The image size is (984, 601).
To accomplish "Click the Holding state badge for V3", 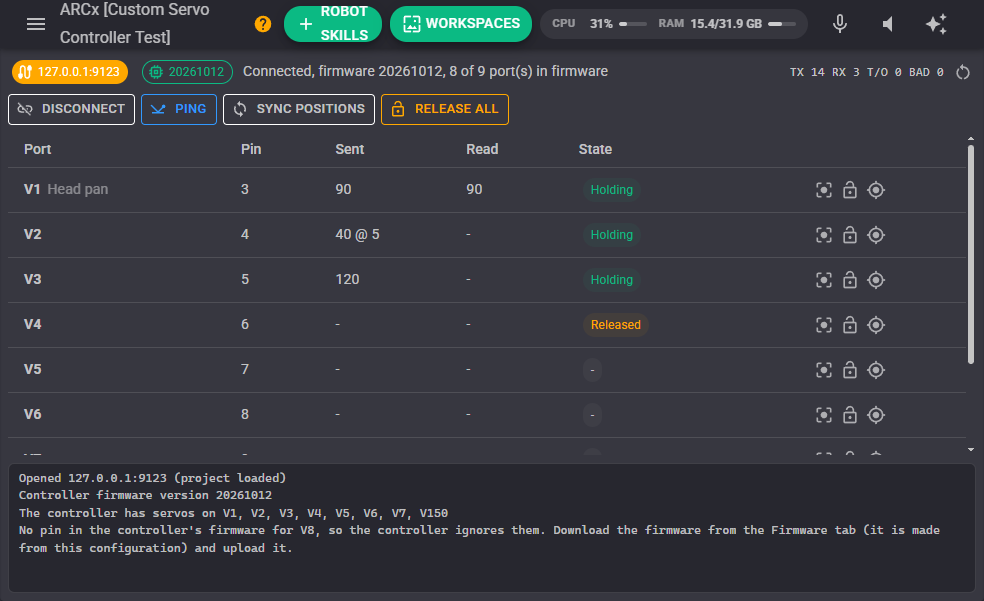I will (x=611, y=280).
